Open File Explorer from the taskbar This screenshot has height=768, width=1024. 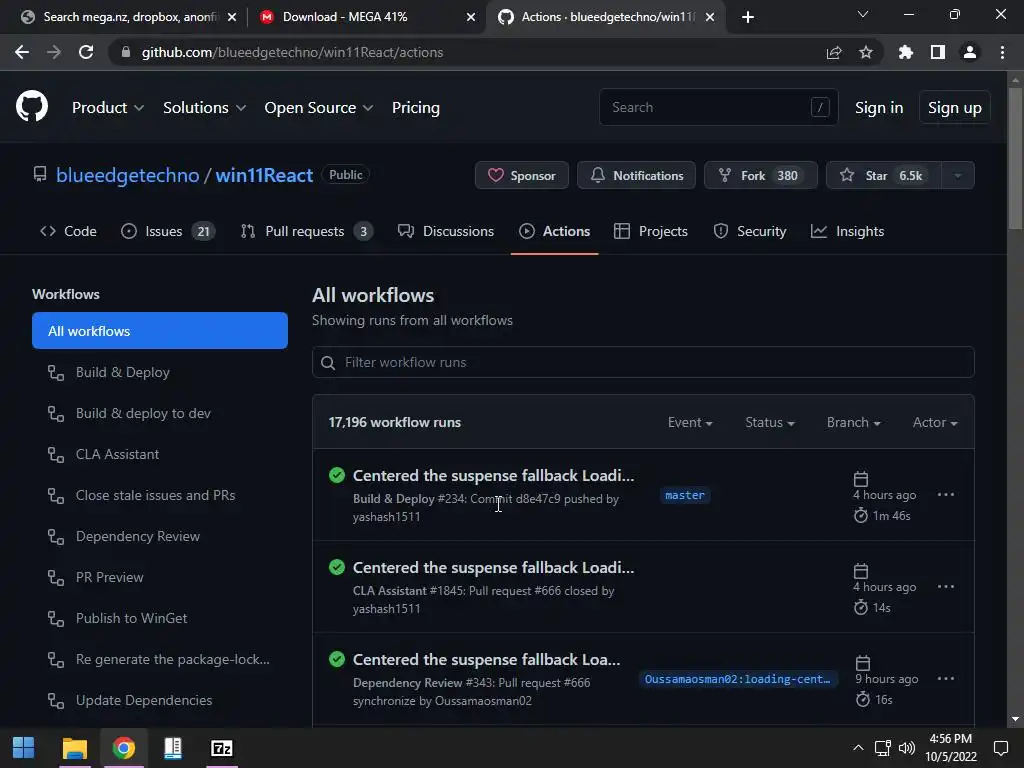74,748
